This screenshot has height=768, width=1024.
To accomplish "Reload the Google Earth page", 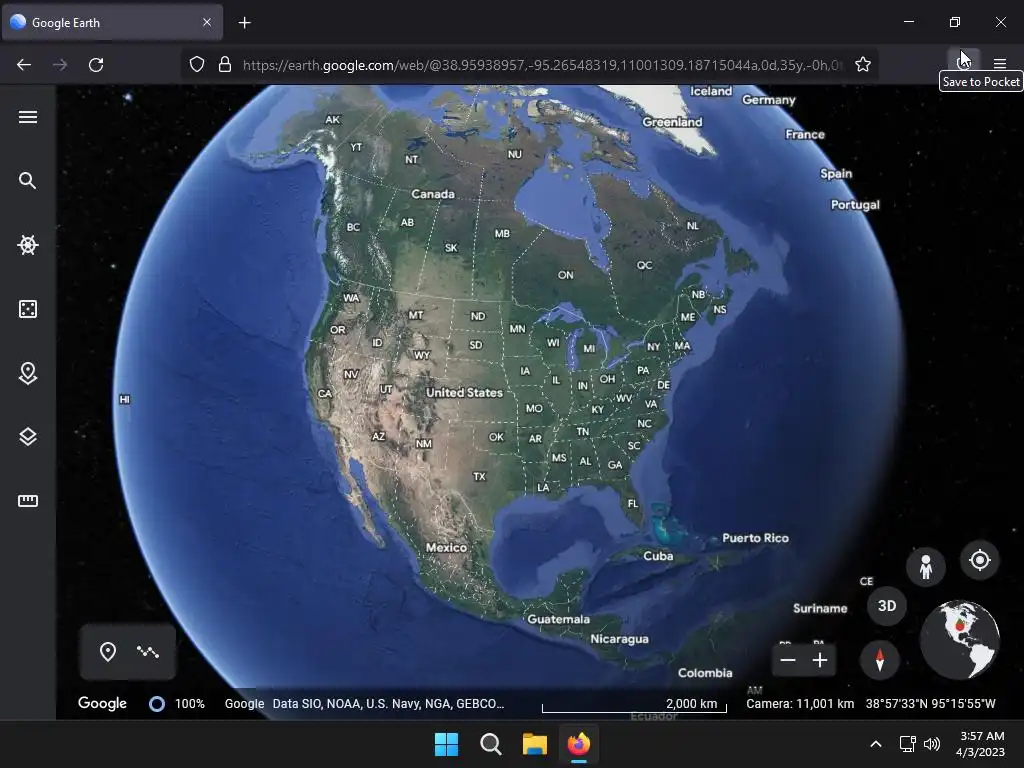I will (x=96, y=65).
